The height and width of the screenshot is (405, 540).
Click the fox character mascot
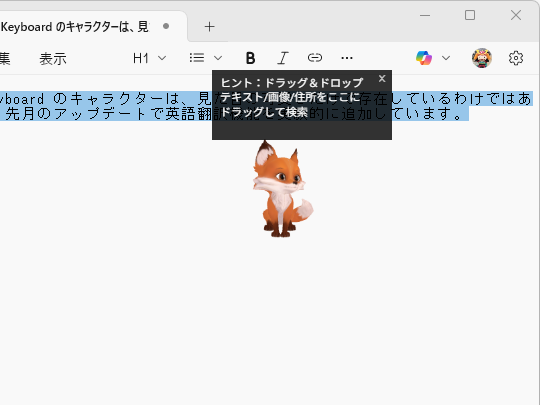click(x=282, y=189)
